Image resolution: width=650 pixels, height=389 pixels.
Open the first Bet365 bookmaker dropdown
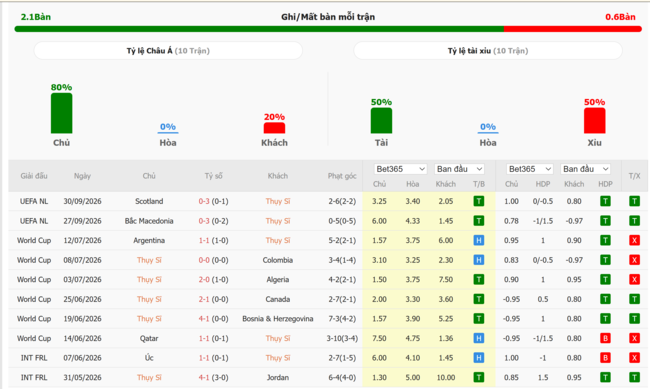pos(400,169)
